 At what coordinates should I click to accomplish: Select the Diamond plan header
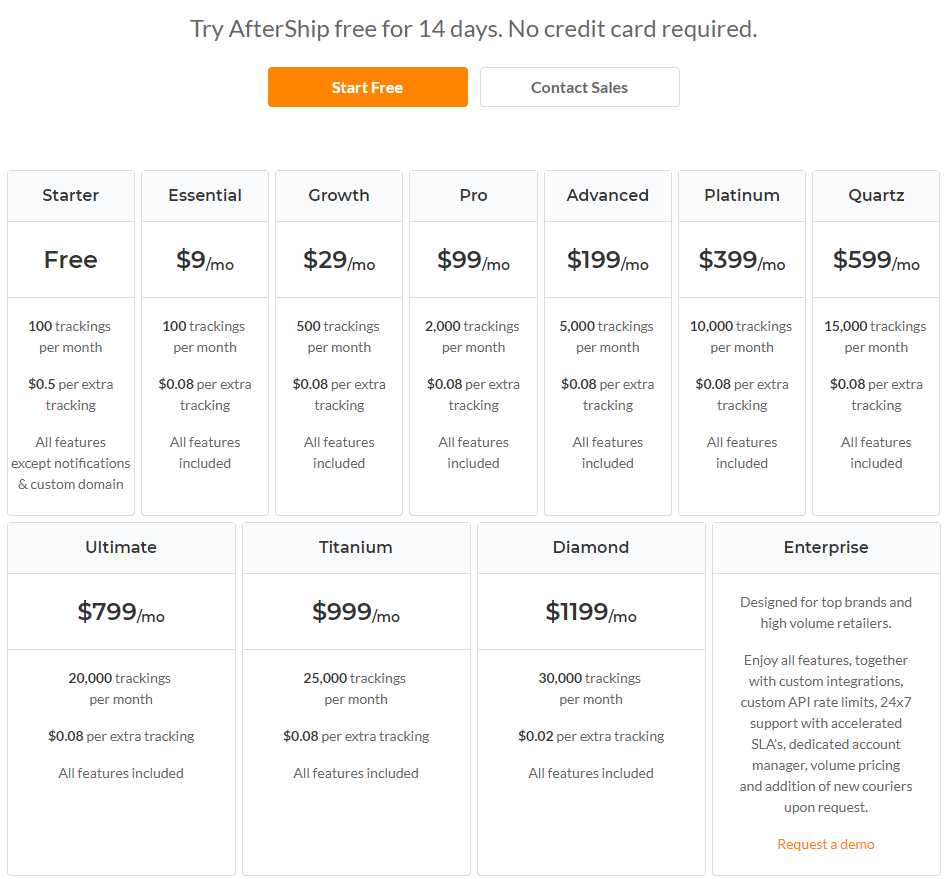[x=591, y=547]
